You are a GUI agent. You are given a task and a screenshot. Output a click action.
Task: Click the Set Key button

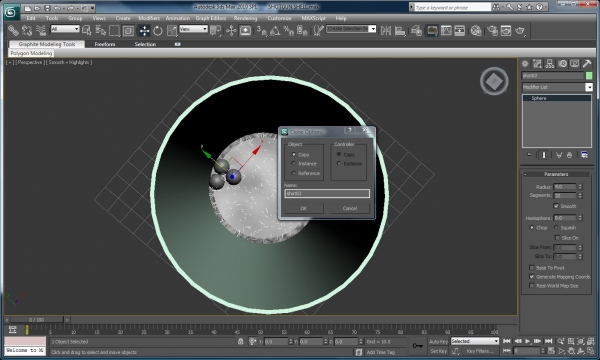point(438,351)
